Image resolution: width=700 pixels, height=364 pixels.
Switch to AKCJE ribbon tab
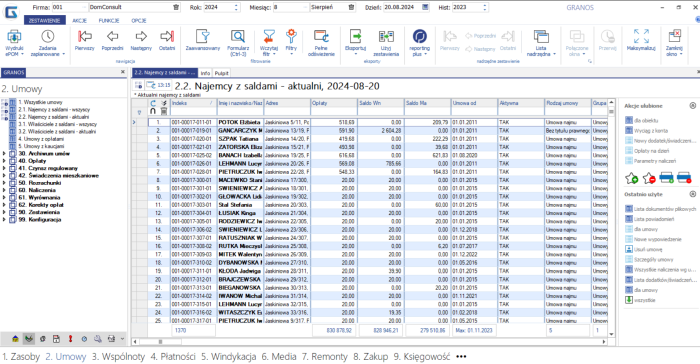[79, 21]
